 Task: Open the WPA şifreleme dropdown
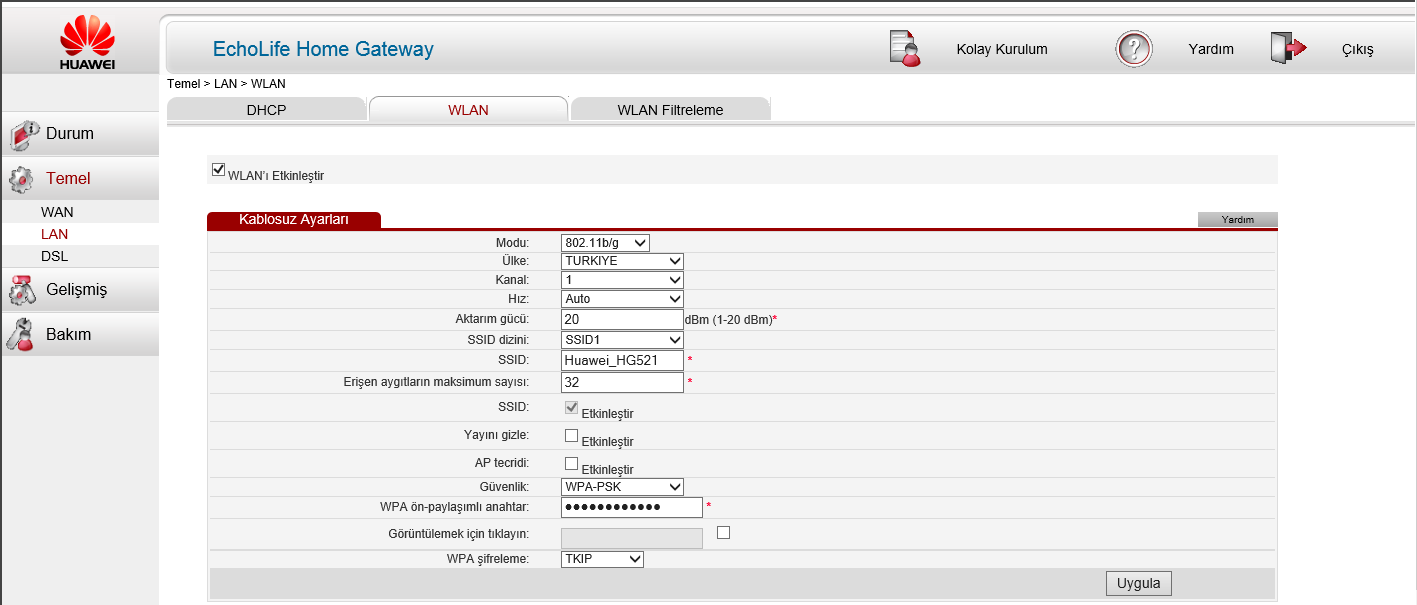point(601,558)
